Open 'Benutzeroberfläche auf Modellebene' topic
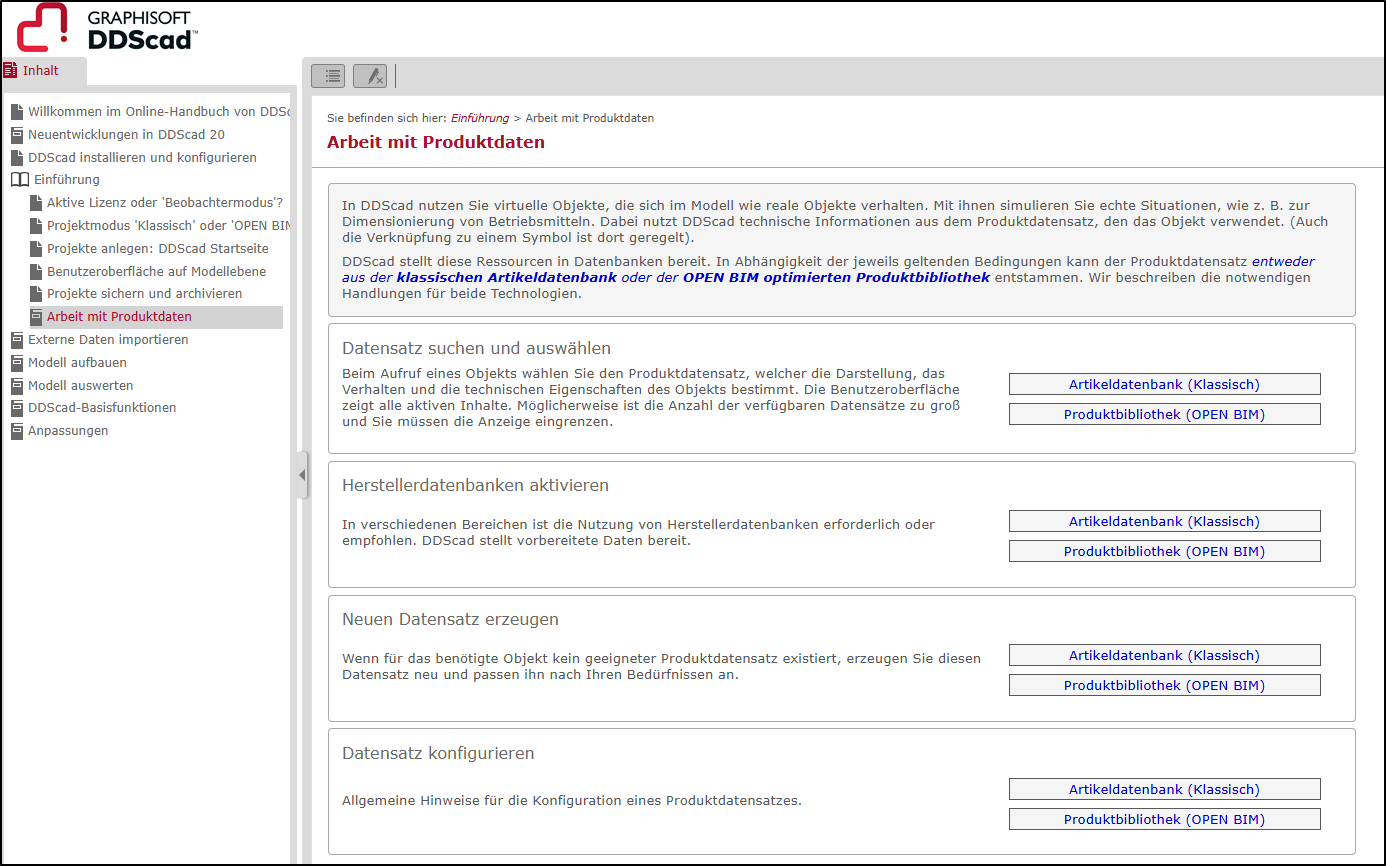The height and width of the screenshot is (866, 1386). (147, 272)
